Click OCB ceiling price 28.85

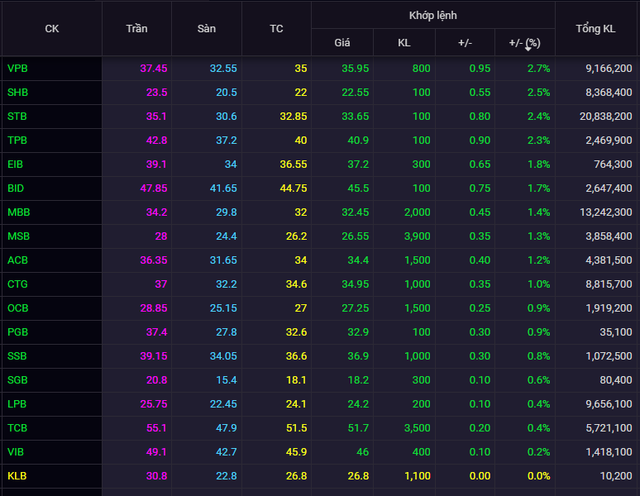coord(153,308)
